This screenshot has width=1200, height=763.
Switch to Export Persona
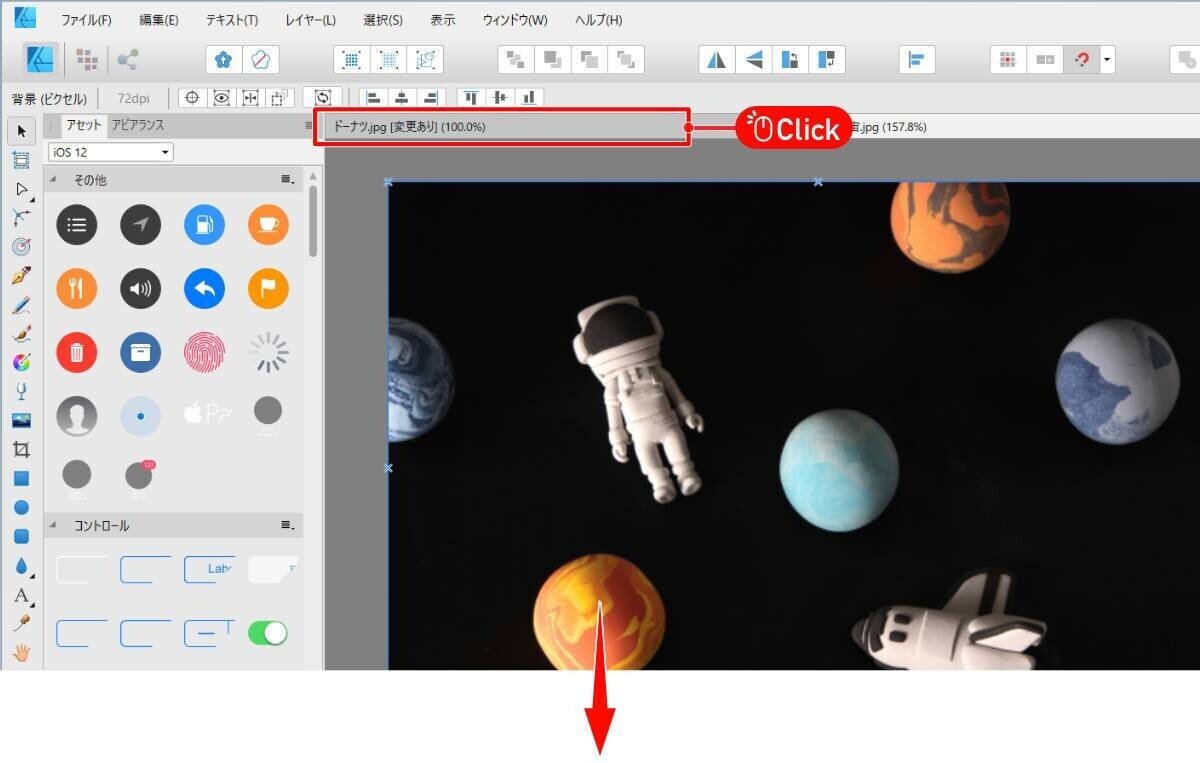click(127, 60)
